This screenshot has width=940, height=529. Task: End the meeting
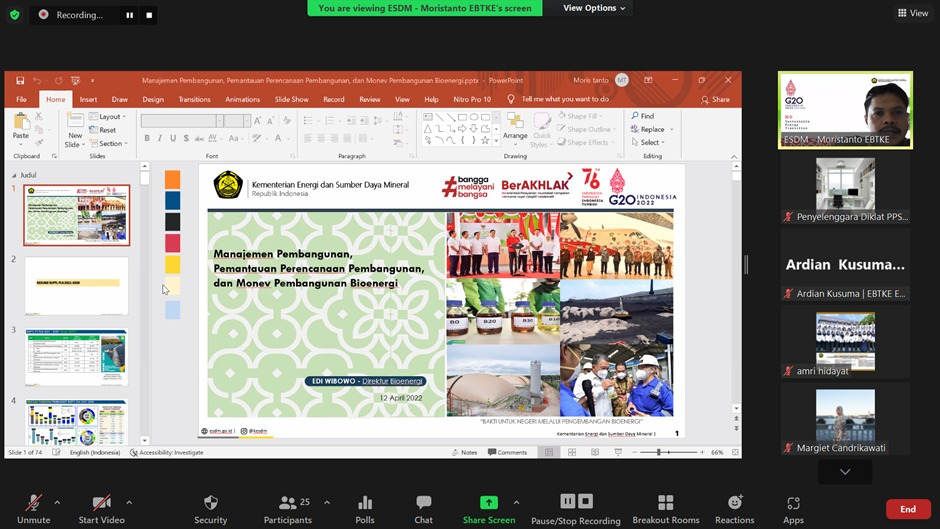(908, 509)
